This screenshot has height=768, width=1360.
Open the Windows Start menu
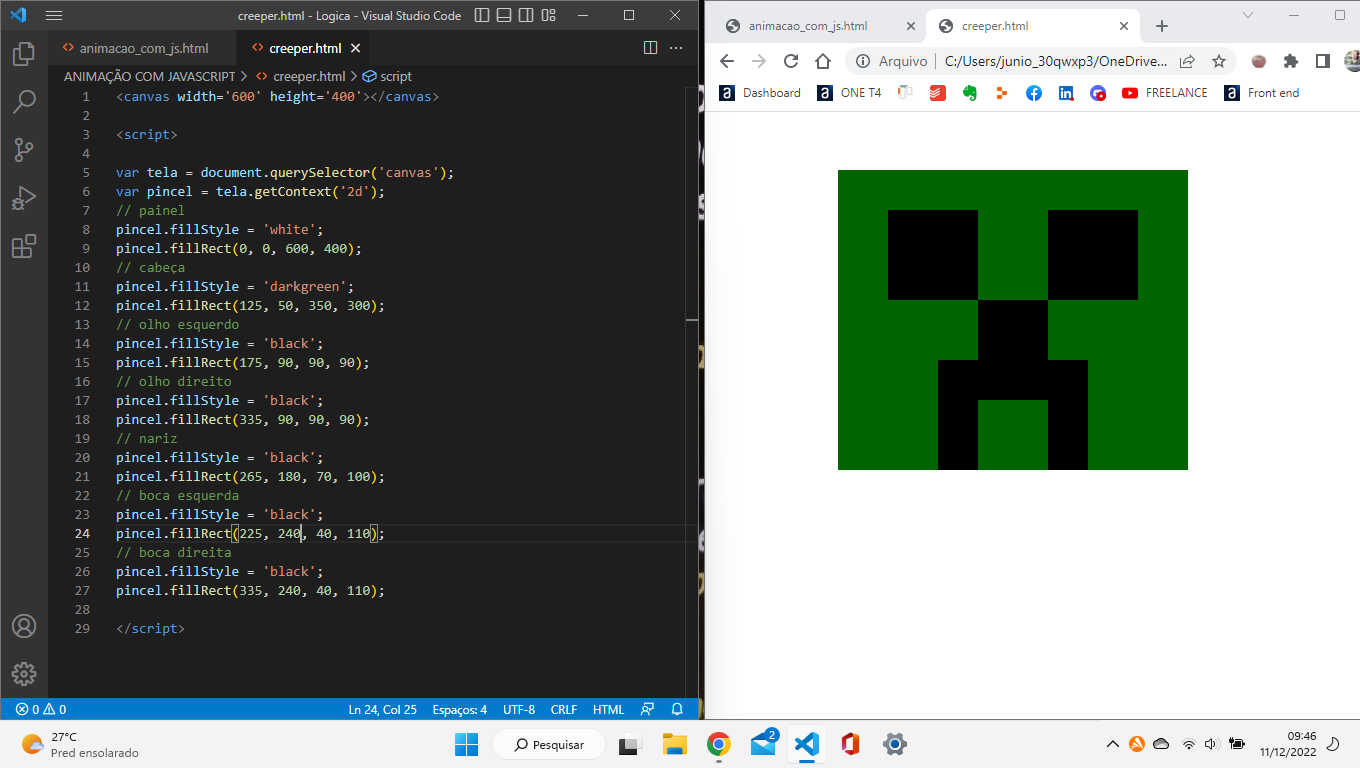(x=467, y=744)
